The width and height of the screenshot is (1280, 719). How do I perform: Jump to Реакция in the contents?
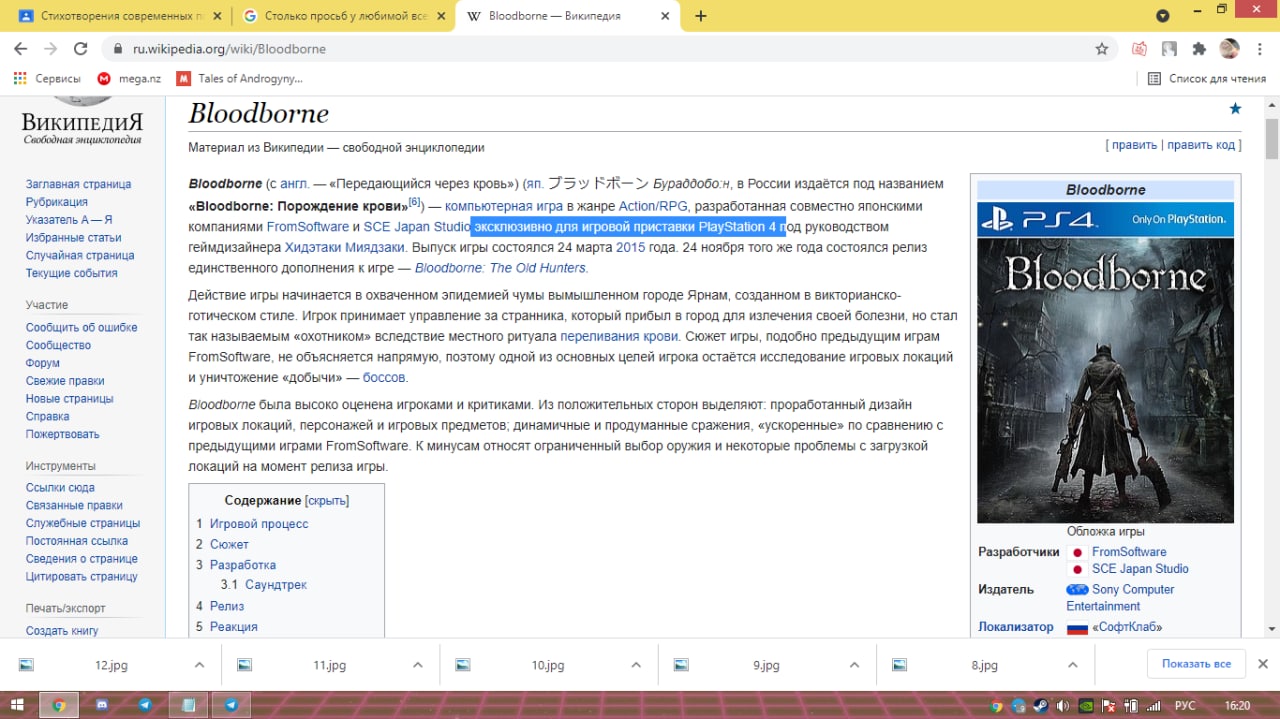coord(234,627)
